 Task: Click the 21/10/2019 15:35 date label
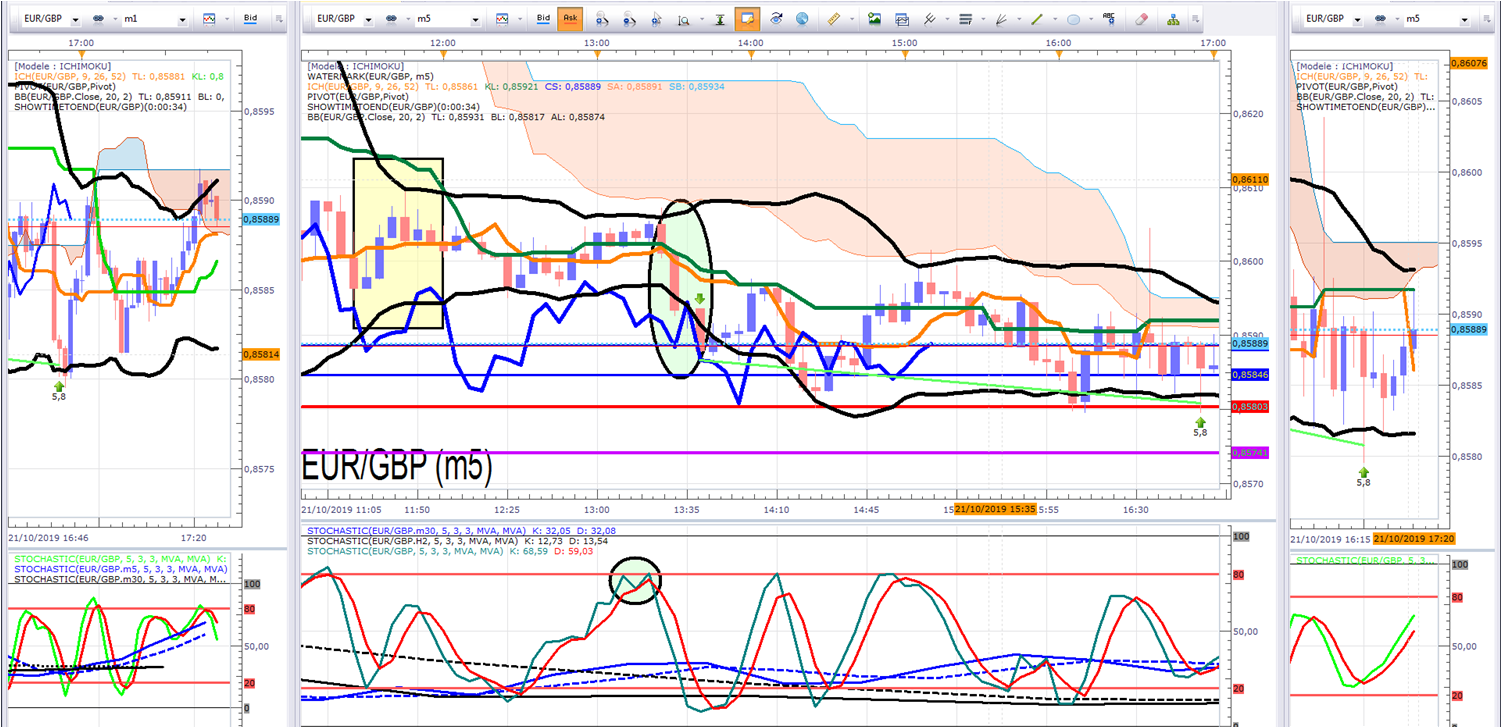coord(996,509)
